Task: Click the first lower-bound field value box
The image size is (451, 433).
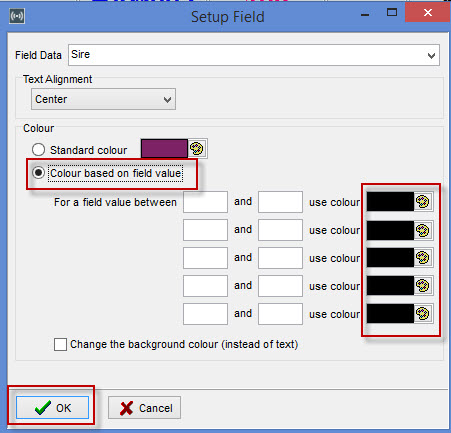Action: pos(205,202)
